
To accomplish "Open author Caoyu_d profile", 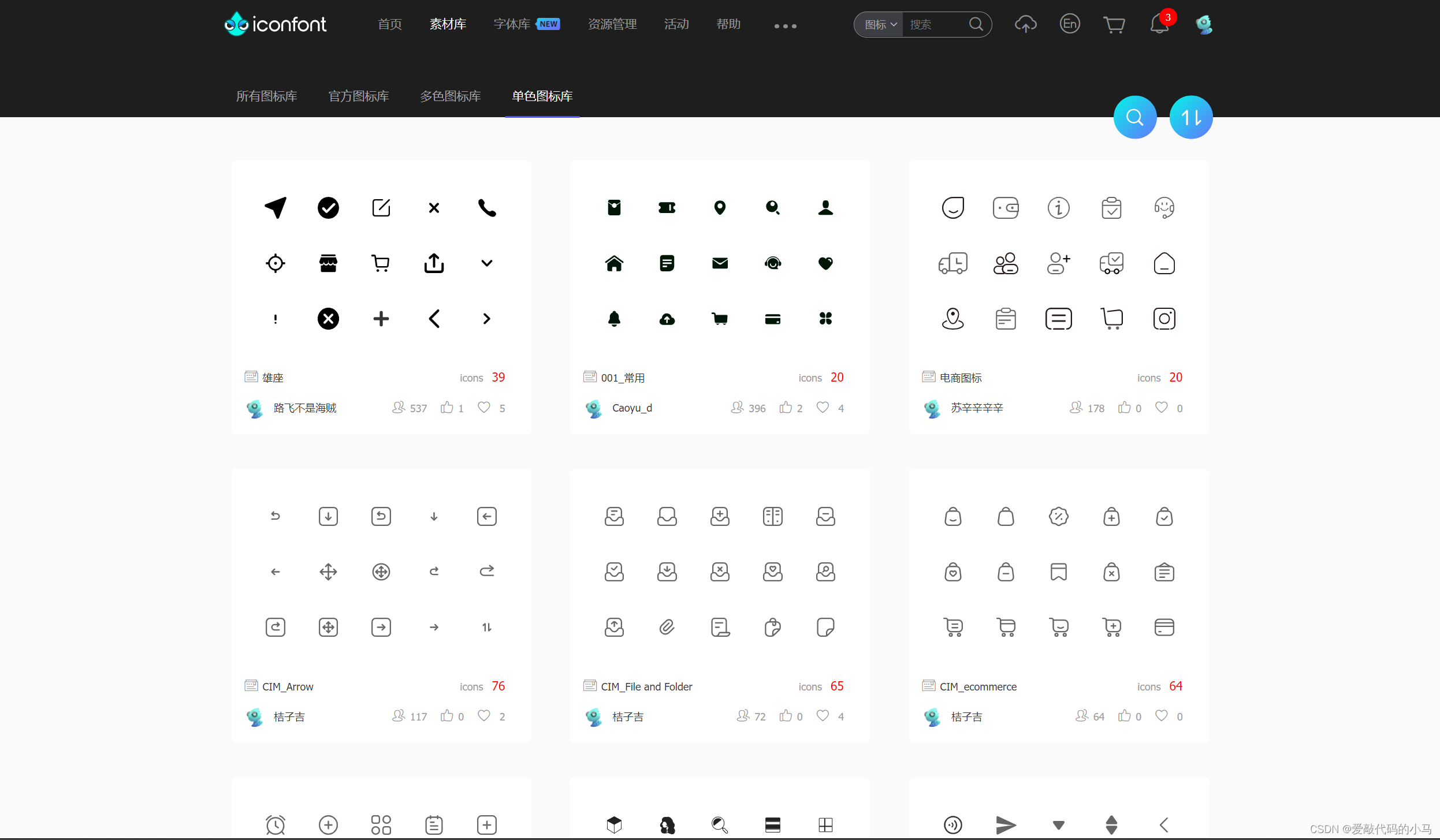I will click(x=632, y=408).
